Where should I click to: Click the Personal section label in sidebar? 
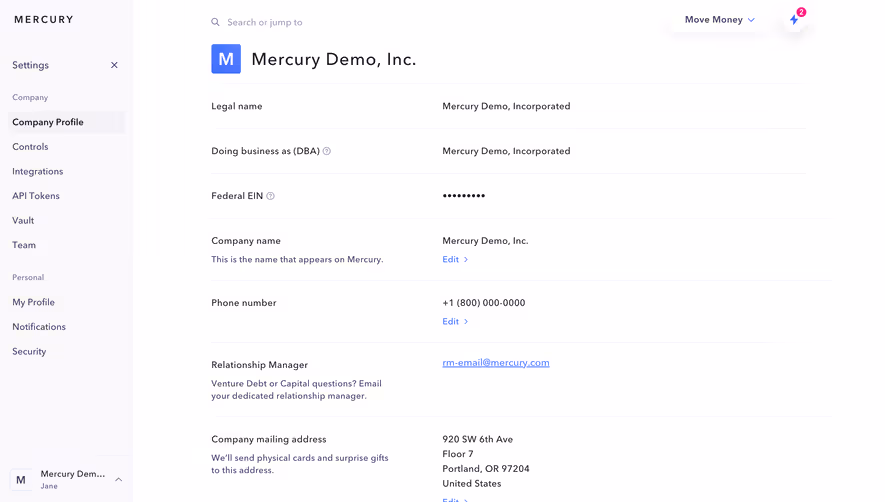tap(28, 277)
